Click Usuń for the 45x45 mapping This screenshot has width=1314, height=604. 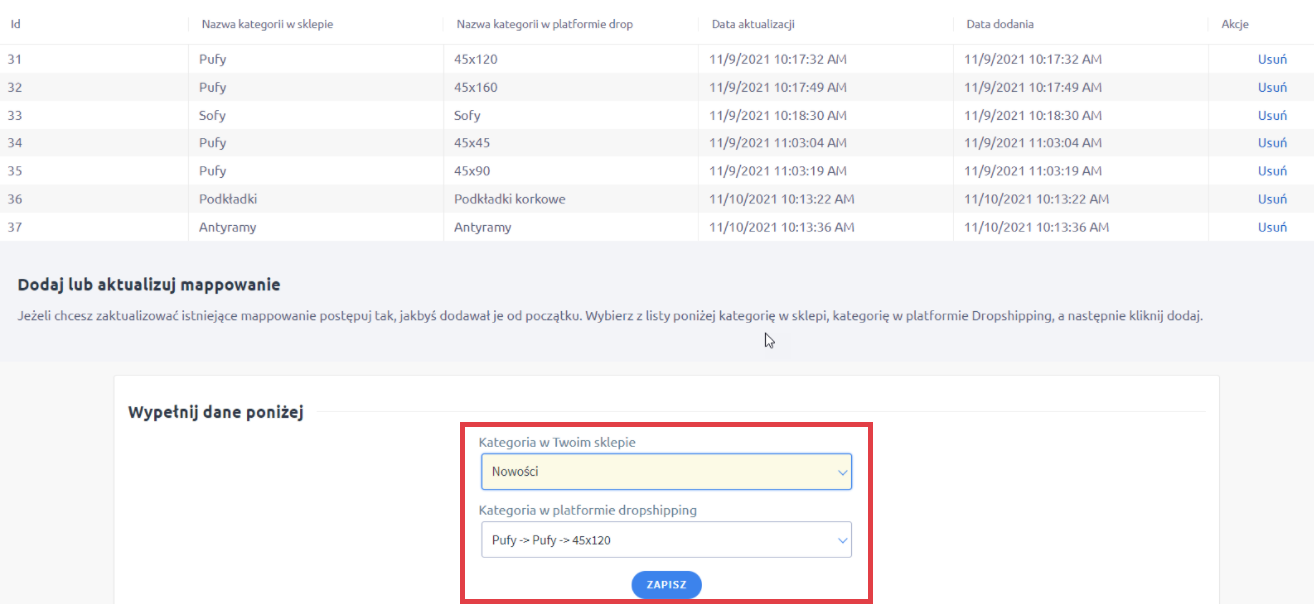tap(1272, 143)
